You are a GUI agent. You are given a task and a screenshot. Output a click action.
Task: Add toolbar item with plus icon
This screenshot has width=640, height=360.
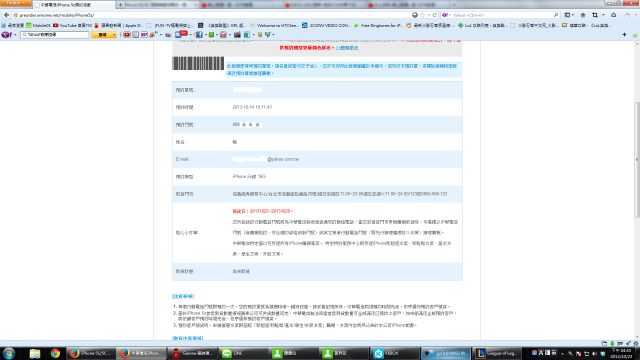click(x=624, y=35)
